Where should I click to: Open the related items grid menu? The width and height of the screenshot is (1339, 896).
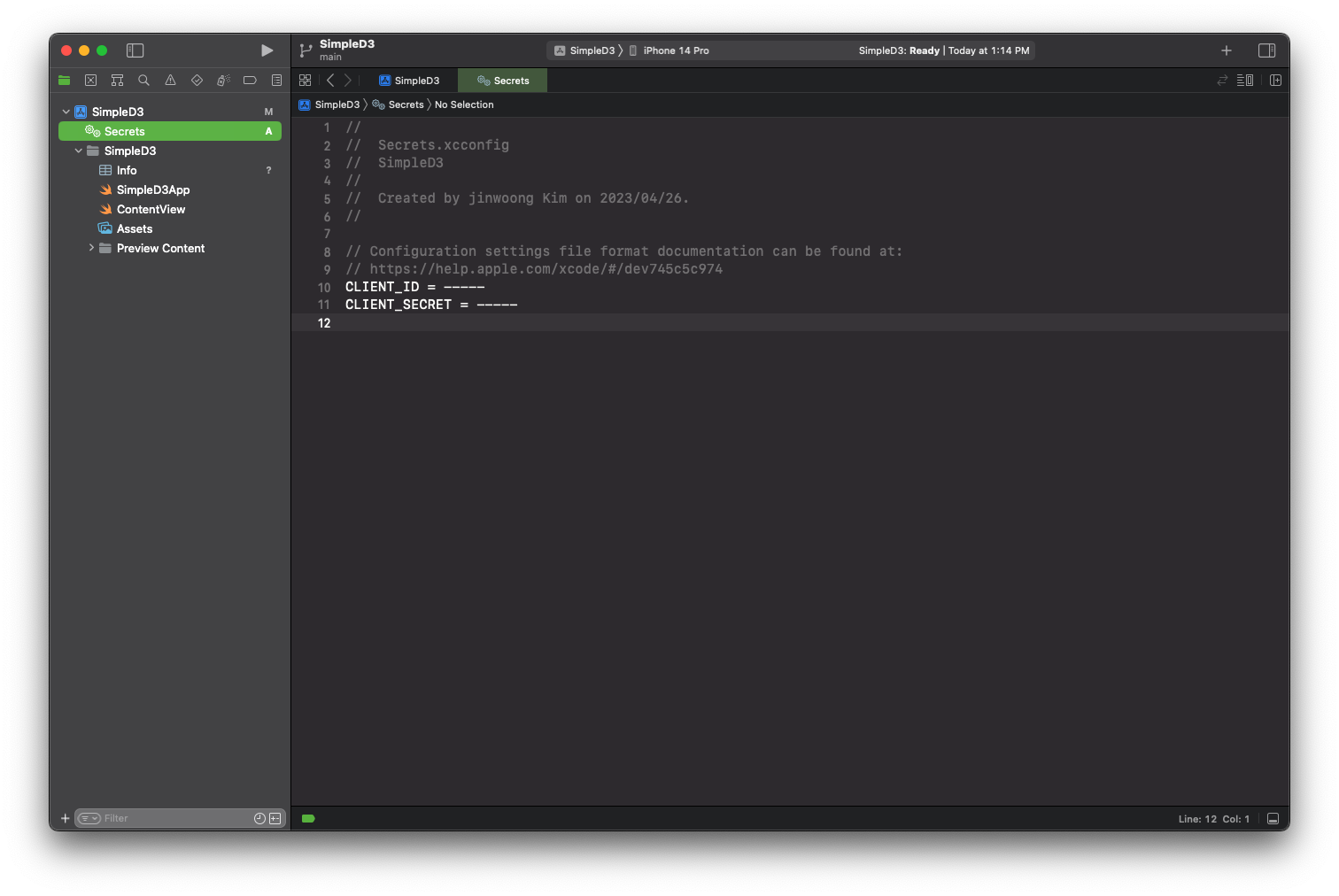click(x=305, y=81)
